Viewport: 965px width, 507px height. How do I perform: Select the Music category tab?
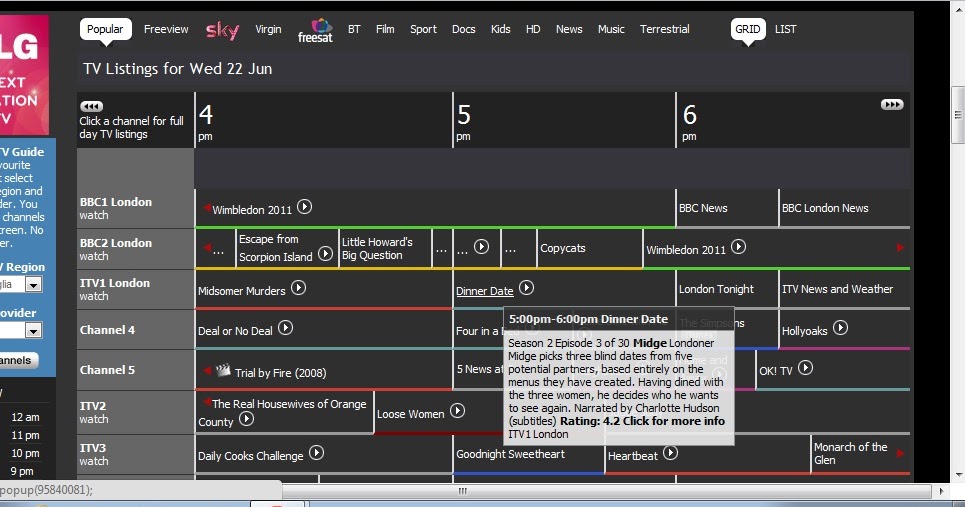click(611, 29)
